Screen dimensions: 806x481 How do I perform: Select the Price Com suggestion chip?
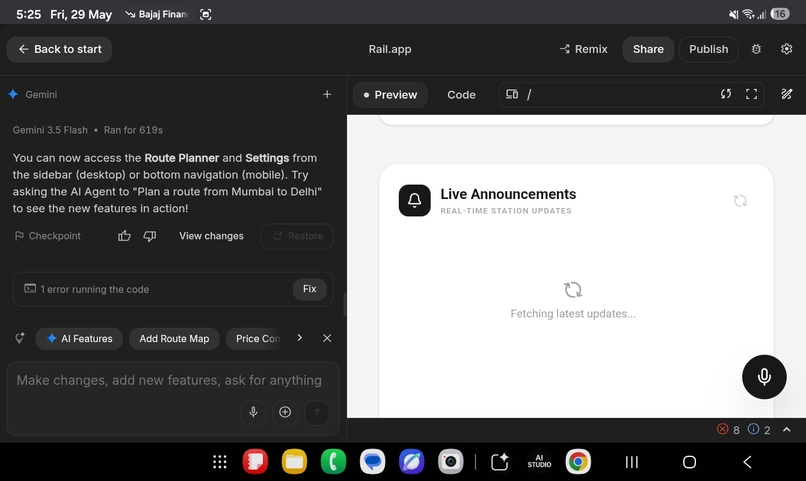coord(256,339)
